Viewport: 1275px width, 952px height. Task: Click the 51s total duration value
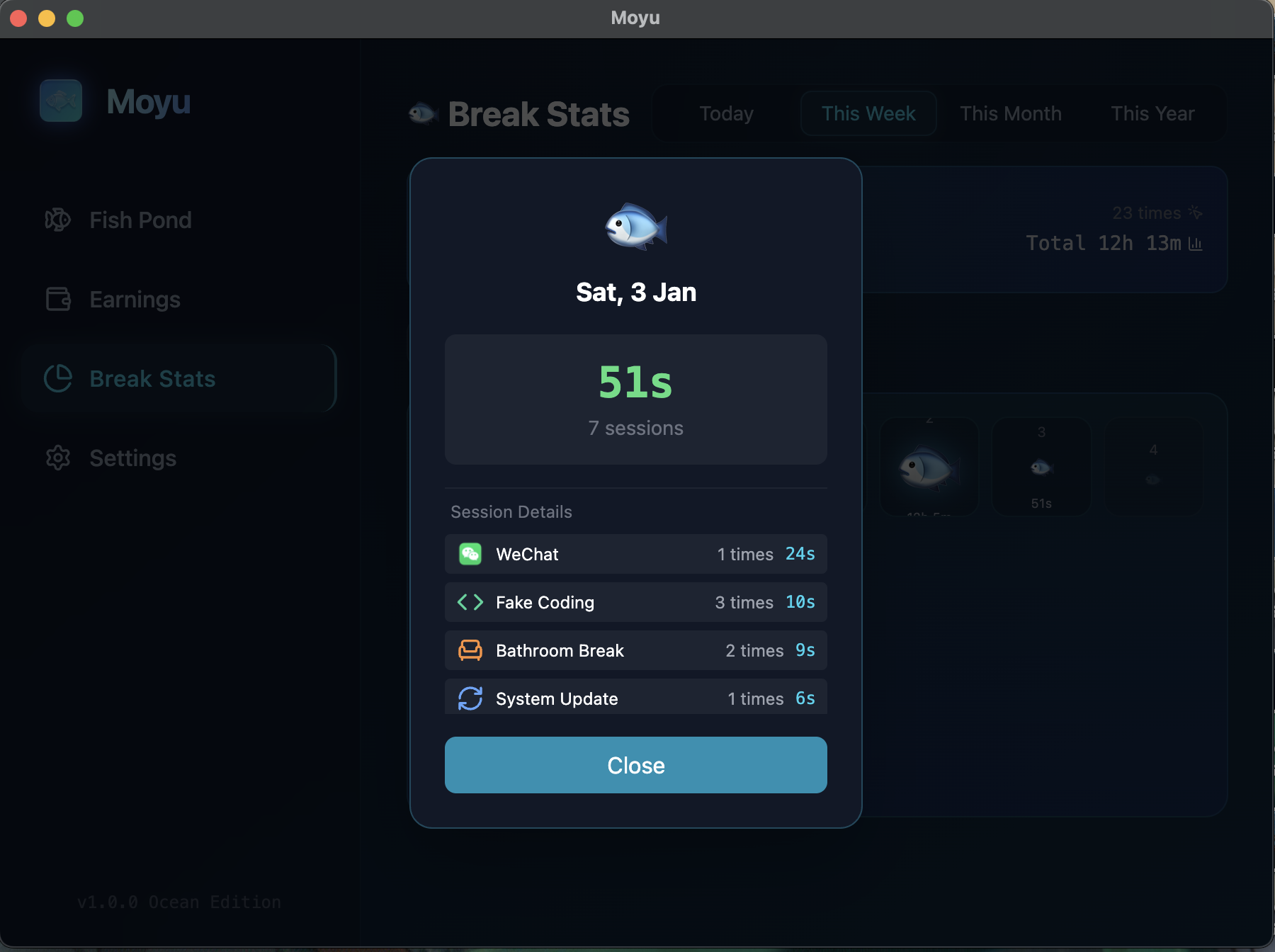635,382
